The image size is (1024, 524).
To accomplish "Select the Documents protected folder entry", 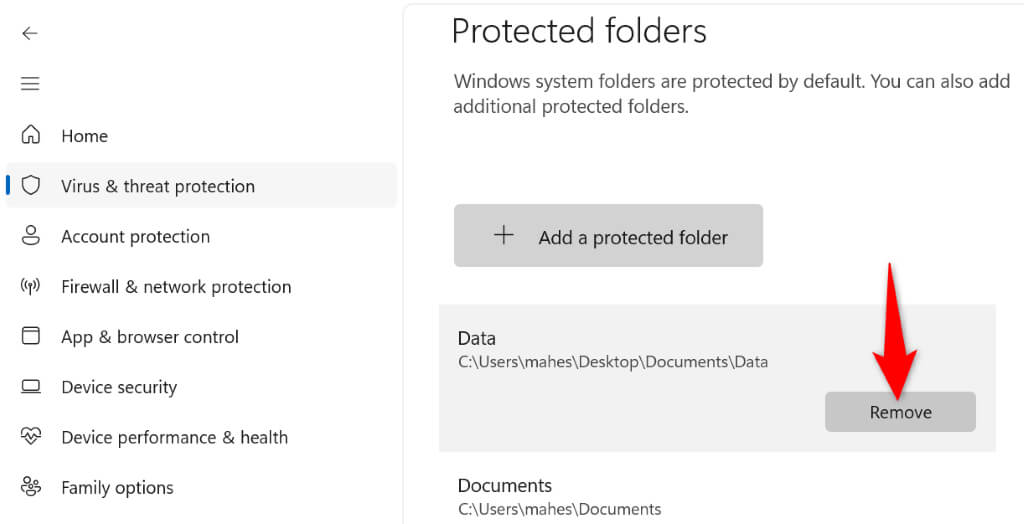I will click(x=559, y=496).
